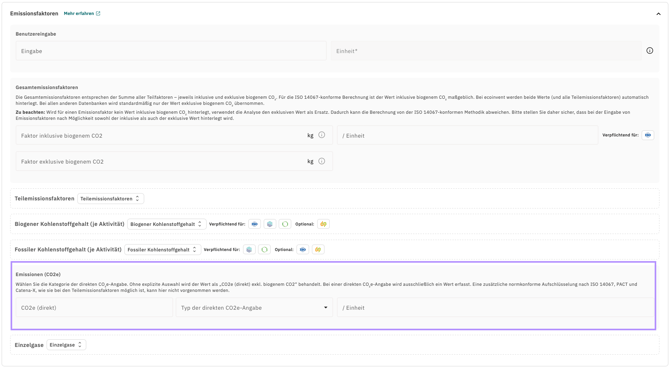Open the info icon right of 'Einheit*' field
670x368 pixels.
(x=649, y=51)
